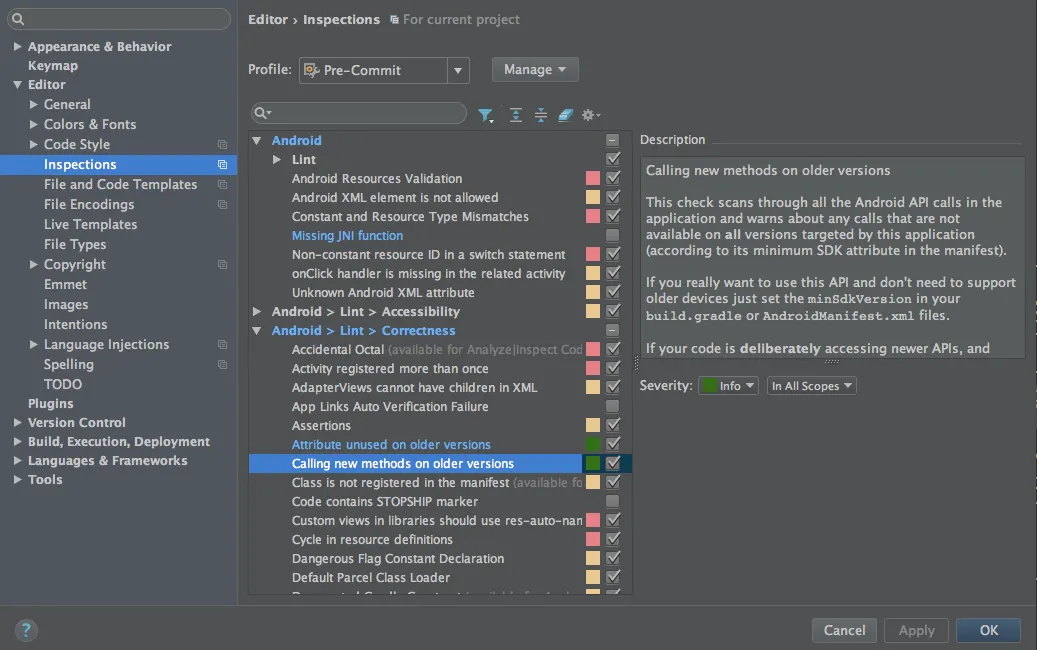This screenshot has width=1037, height=650.
Task: Open the Profile Pre-Commit dropdown
Action: 384,70
